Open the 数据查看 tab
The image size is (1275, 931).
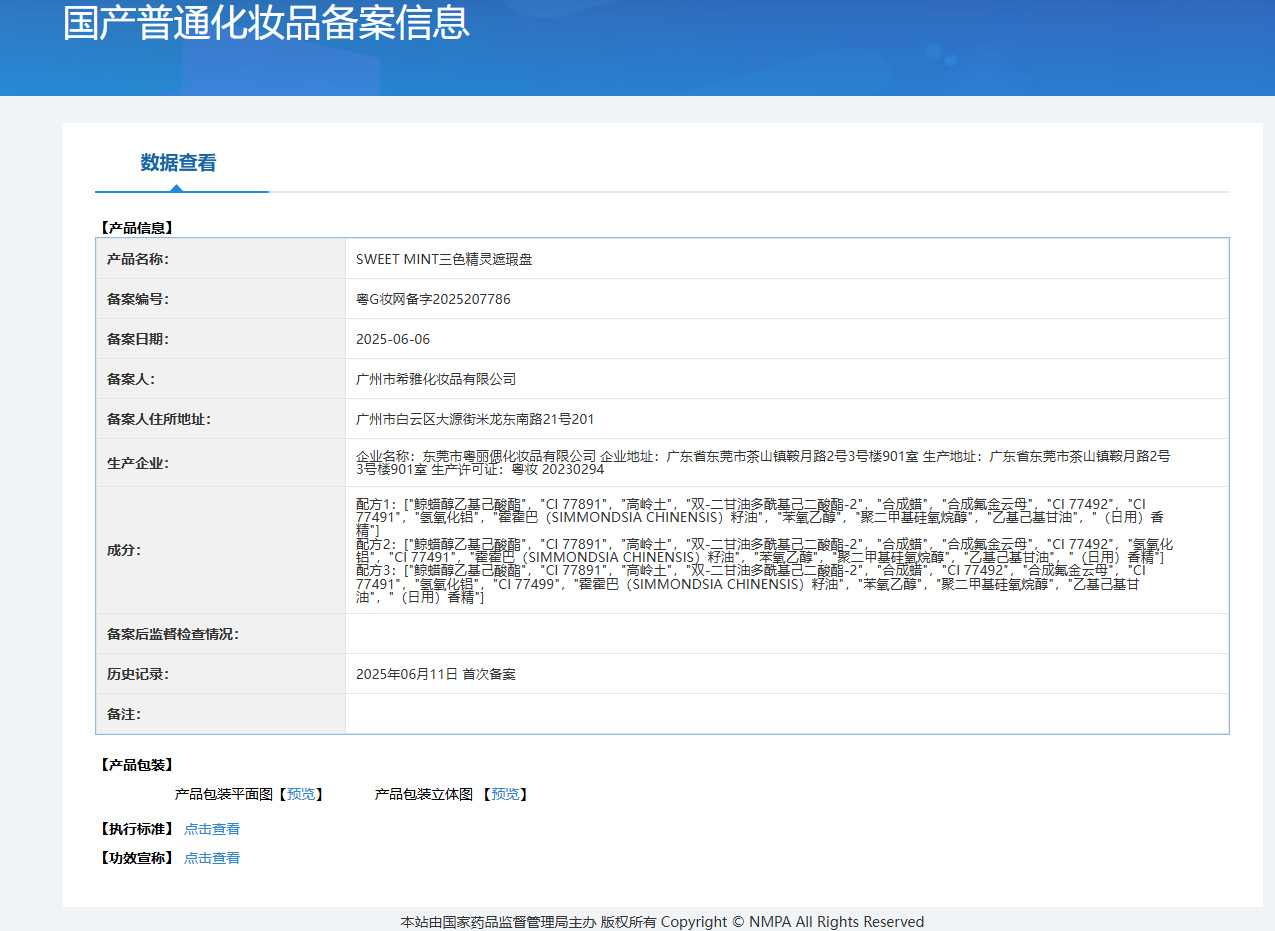pos(178,163)
